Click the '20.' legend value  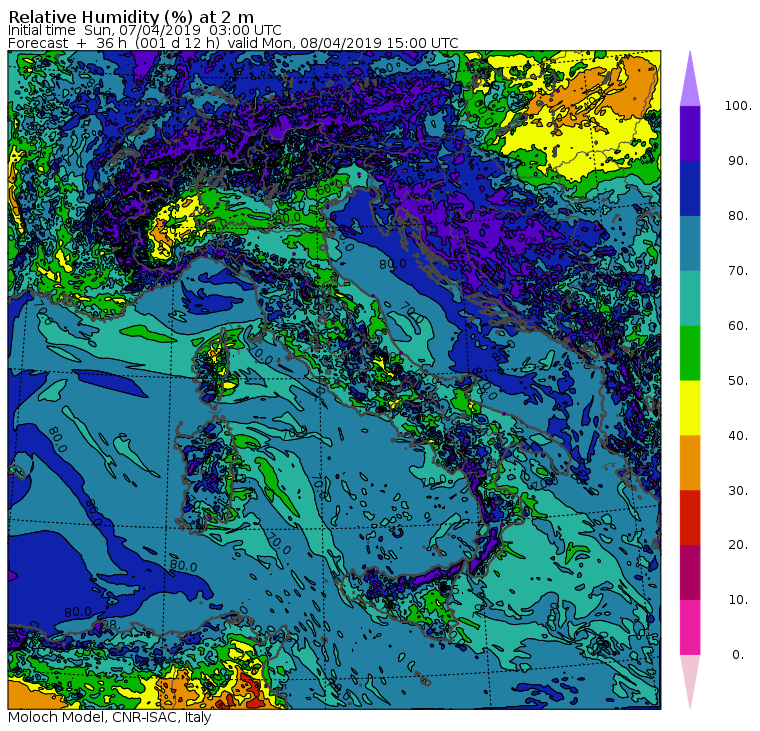[738, 545]
